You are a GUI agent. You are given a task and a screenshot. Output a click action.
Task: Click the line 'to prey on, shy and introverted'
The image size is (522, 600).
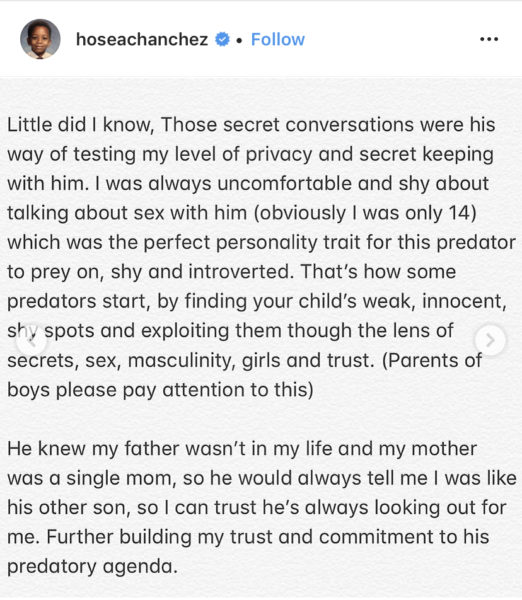coord(148,272)
